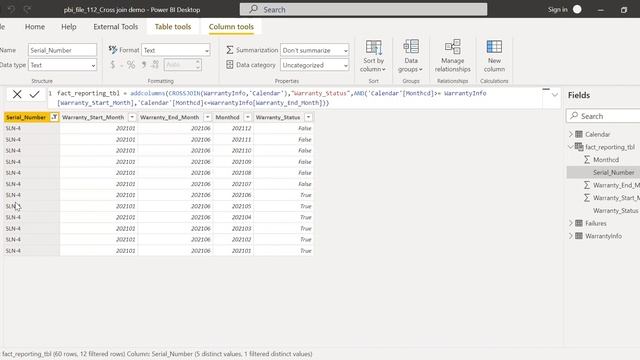Open Manage relationships
This screenshot has height=360, width=640.
point(452,56)
